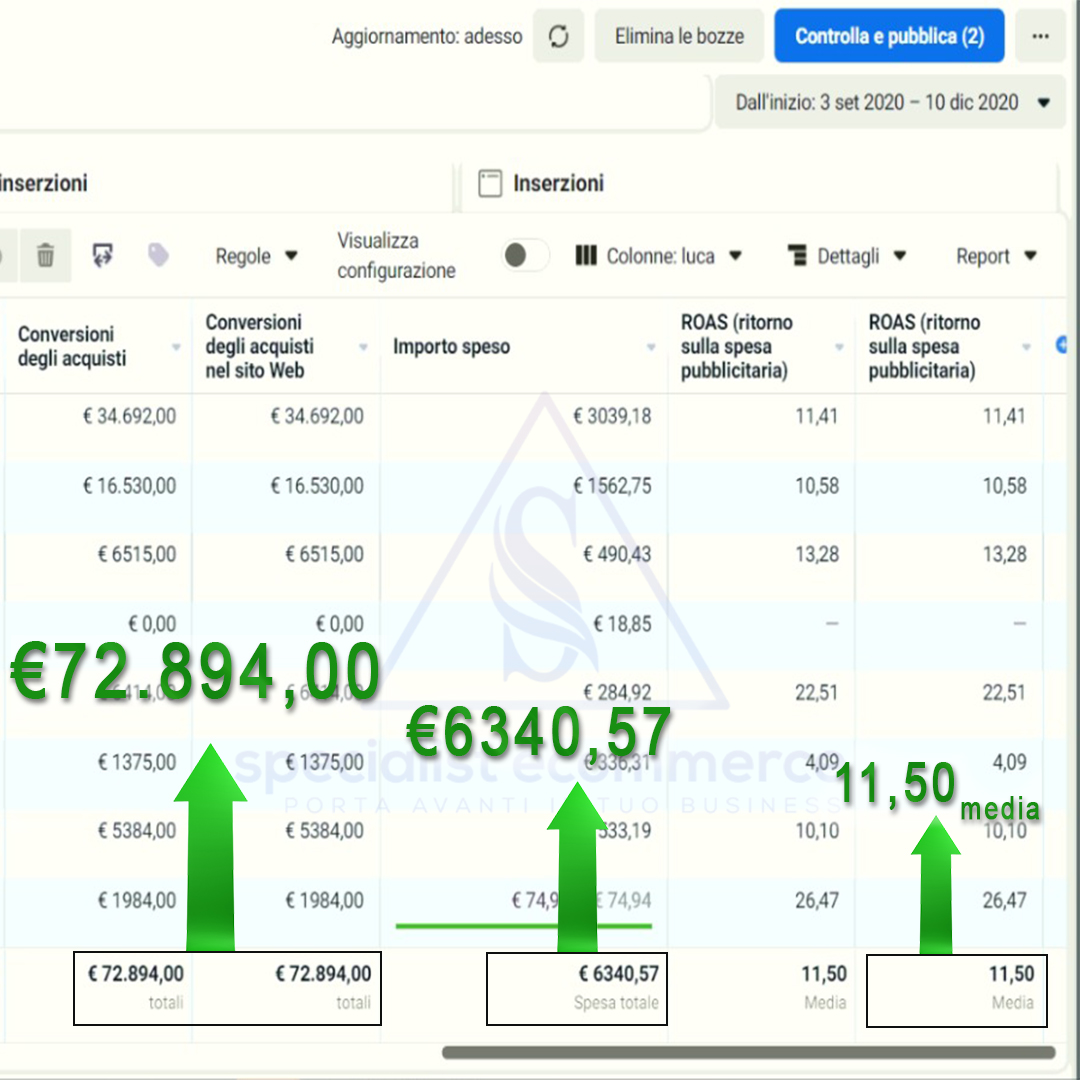Sort by Importo speso column arrow

(x=651, y=347)
